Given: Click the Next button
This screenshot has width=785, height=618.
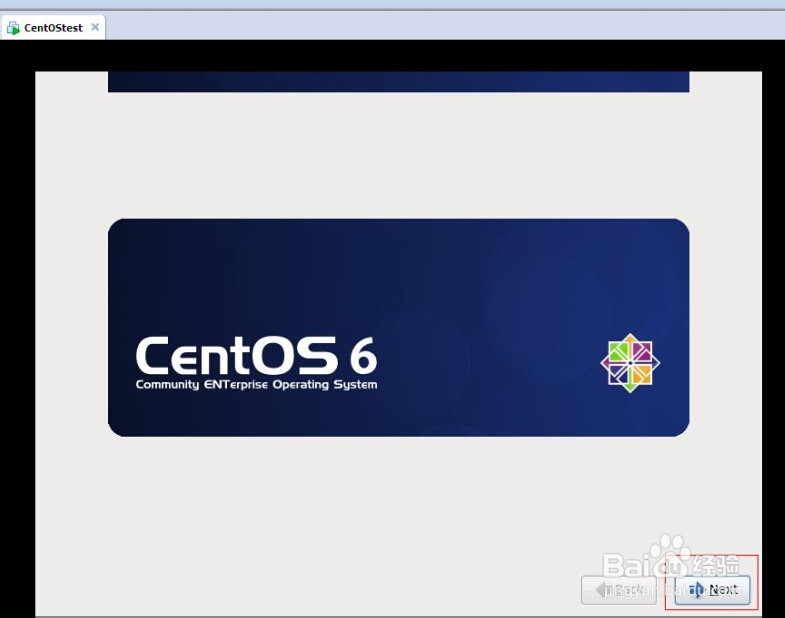Looking at the screenshot, I should tap(712, 590).
